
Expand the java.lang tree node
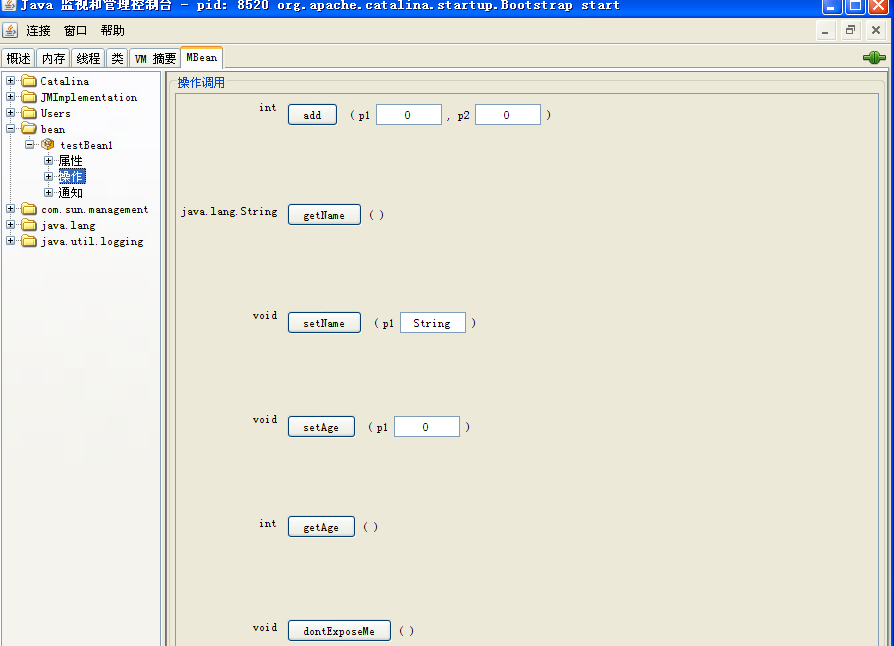tap(11, 225)
